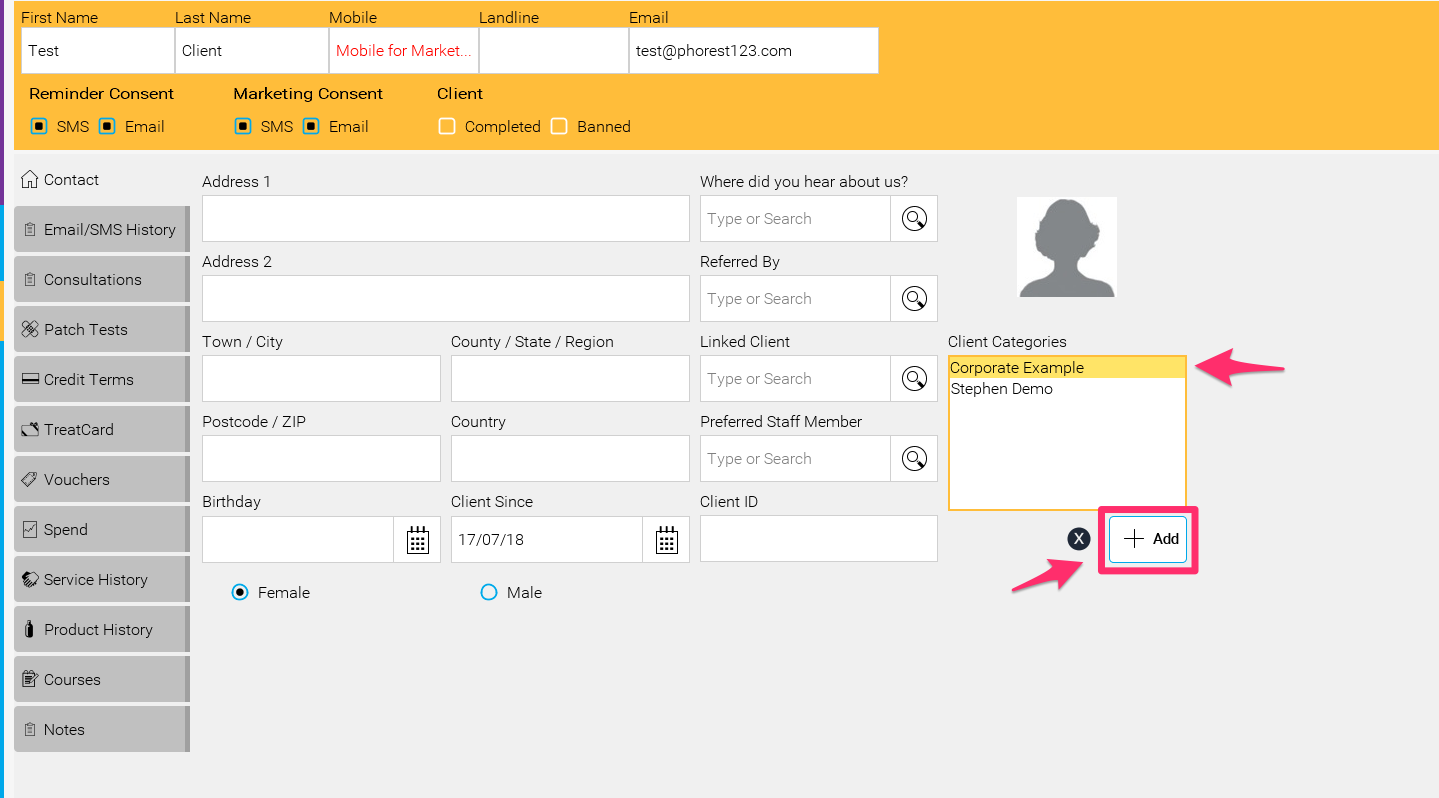
Task: Select the Female radio button
Action: (239, 593)
